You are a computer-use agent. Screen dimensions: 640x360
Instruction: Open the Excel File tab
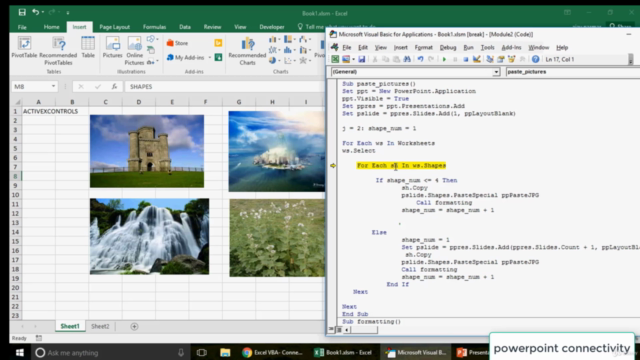(x=22, y=27)
